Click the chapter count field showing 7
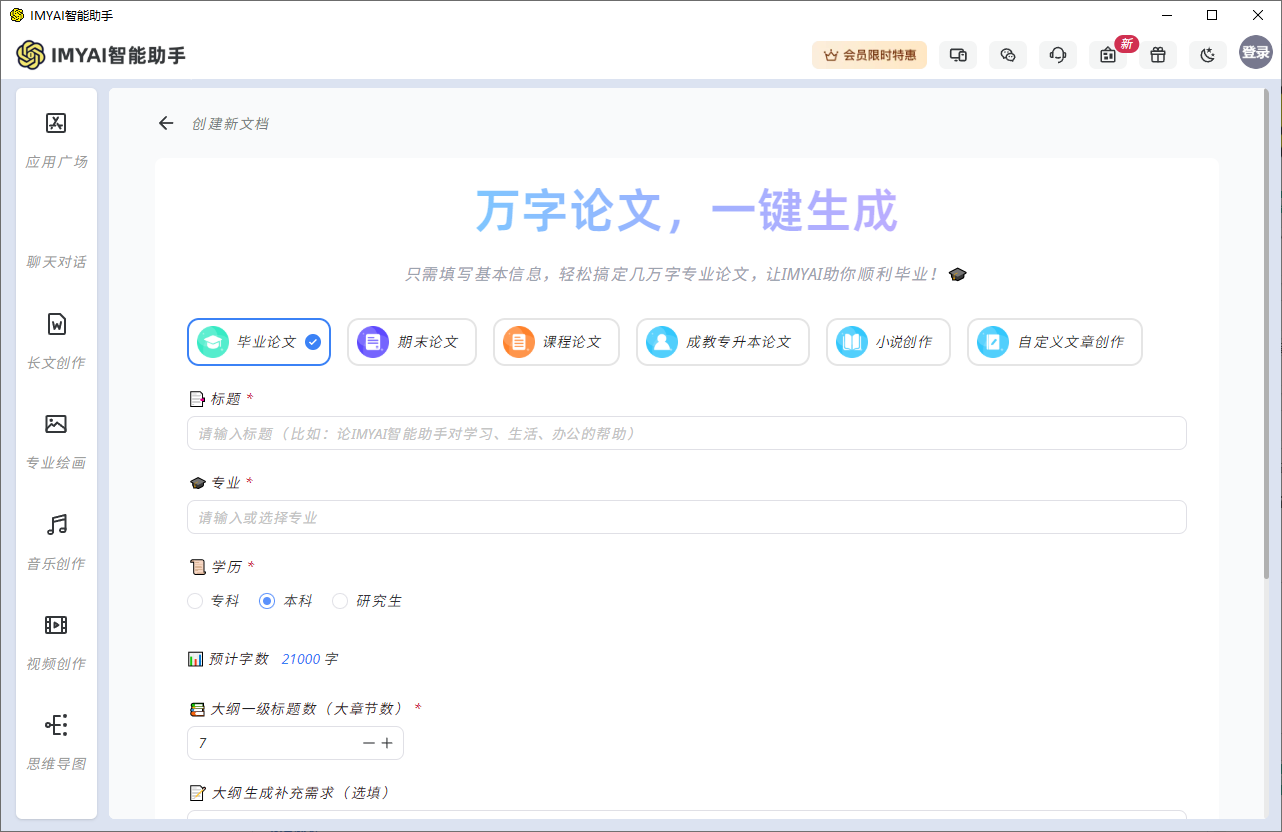Screen dimensions: 1282x832 (296, 743)
